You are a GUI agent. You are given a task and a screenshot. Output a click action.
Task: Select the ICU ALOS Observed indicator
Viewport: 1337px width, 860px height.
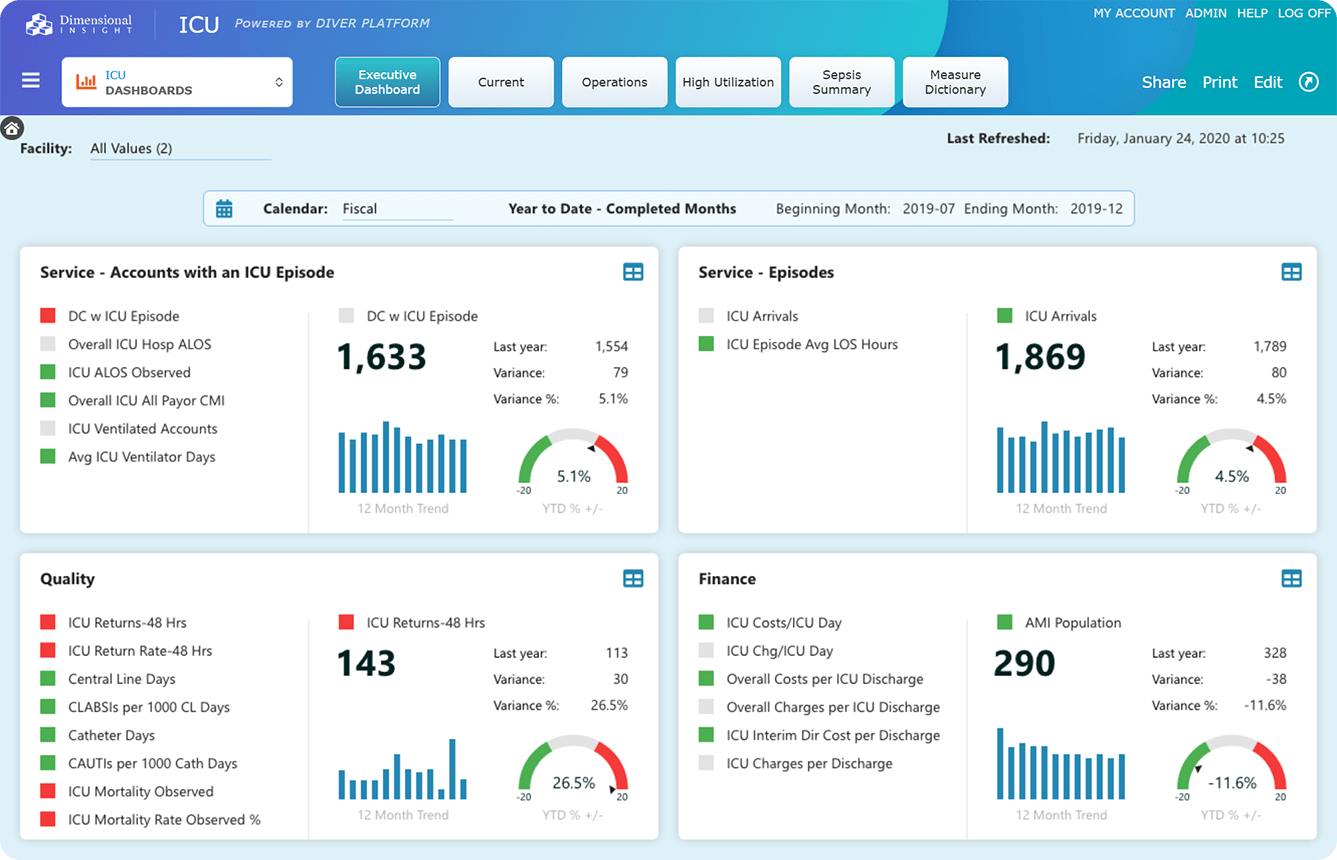129,372
